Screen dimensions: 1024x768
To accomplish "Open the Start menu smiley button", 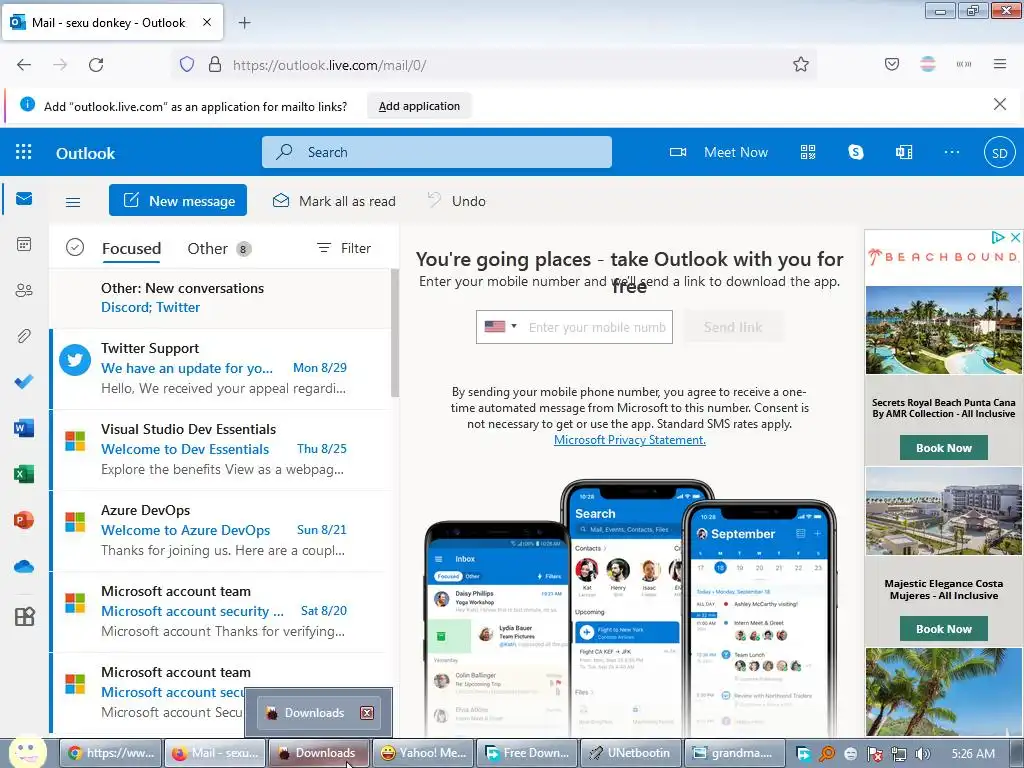I will [x=26, y=752].
